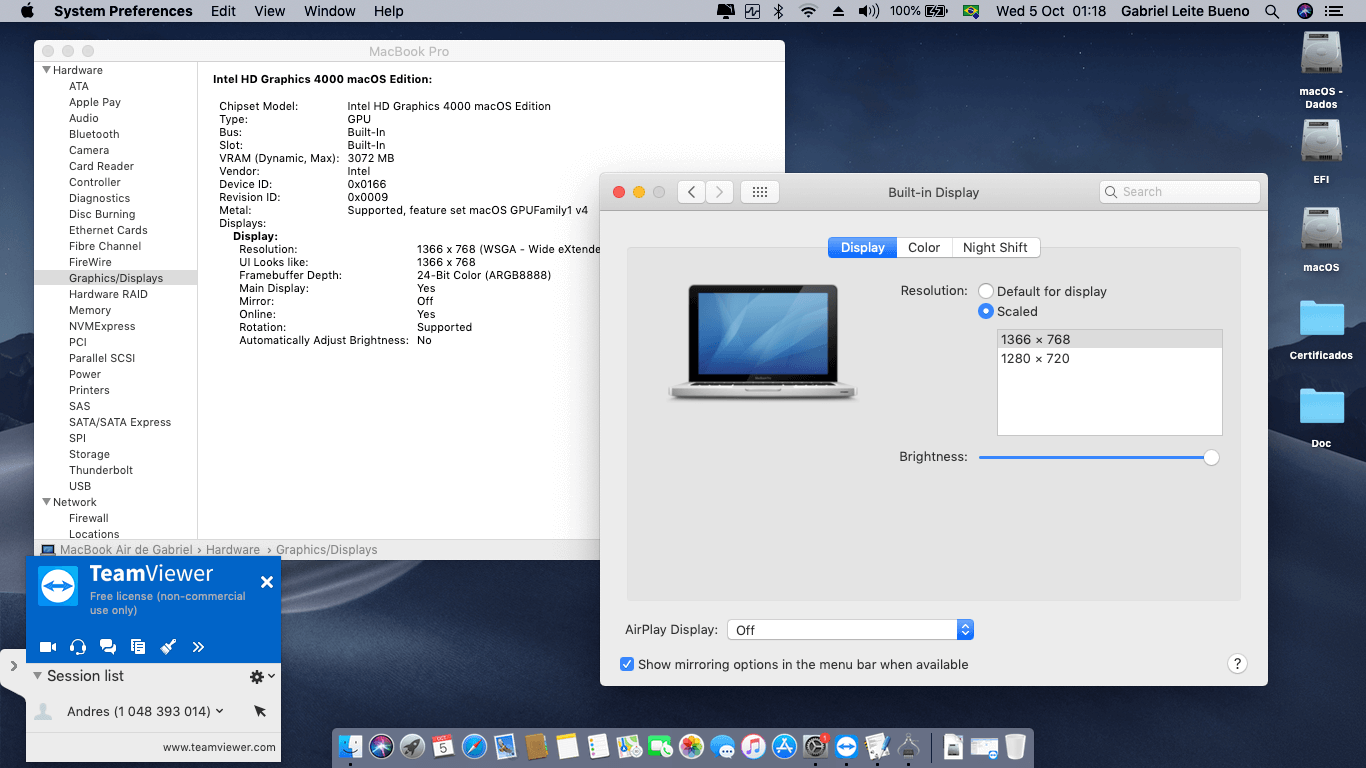Click Hardware in the path bar
Screen dimensions: 1366x768
tap(233, 550)
